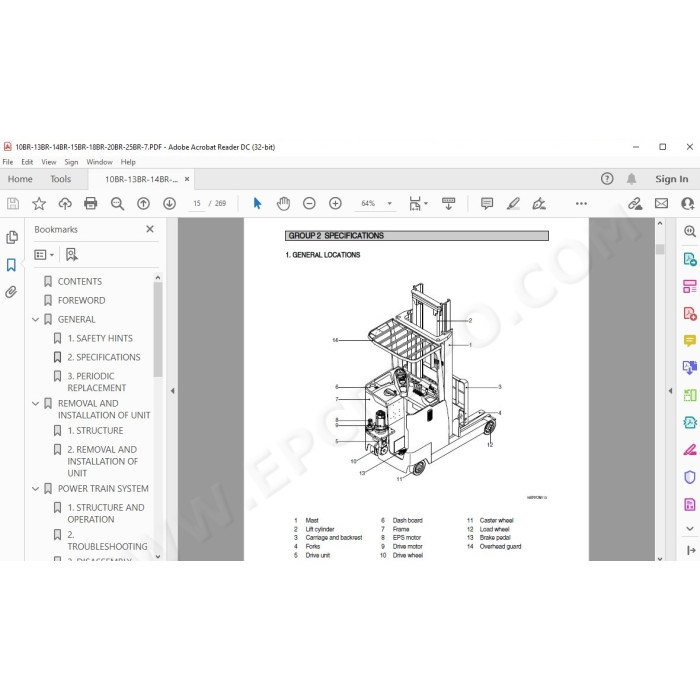
Task: Go to next page arrow
Action: pyautogui.click(x=169, y=204)
